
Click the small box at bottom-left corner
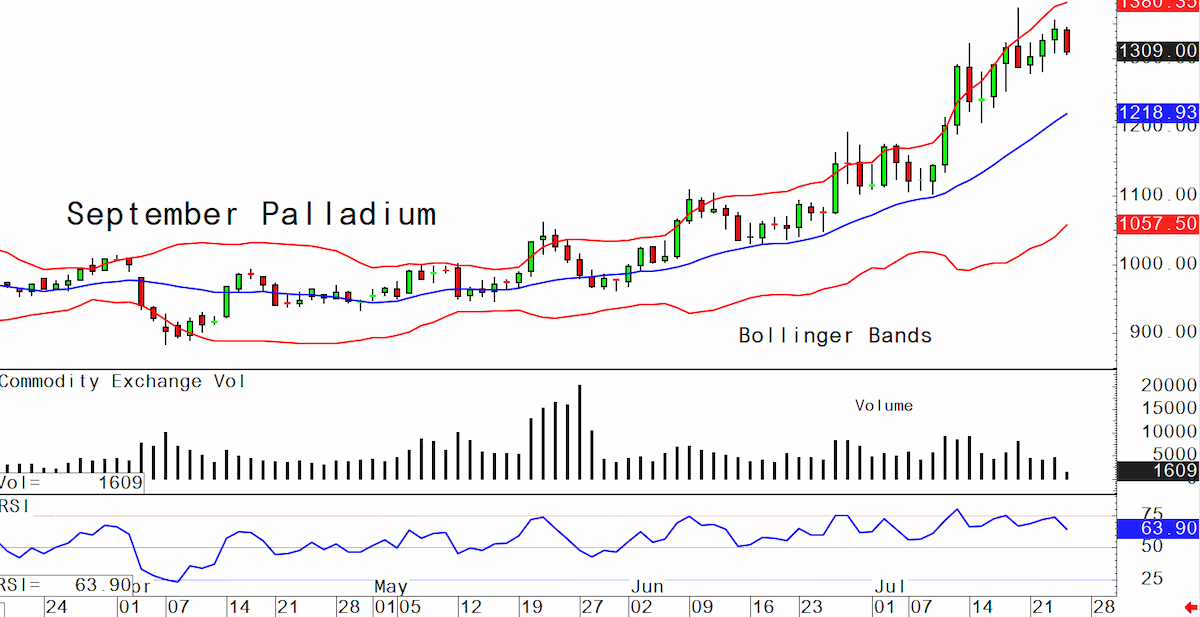3,610
